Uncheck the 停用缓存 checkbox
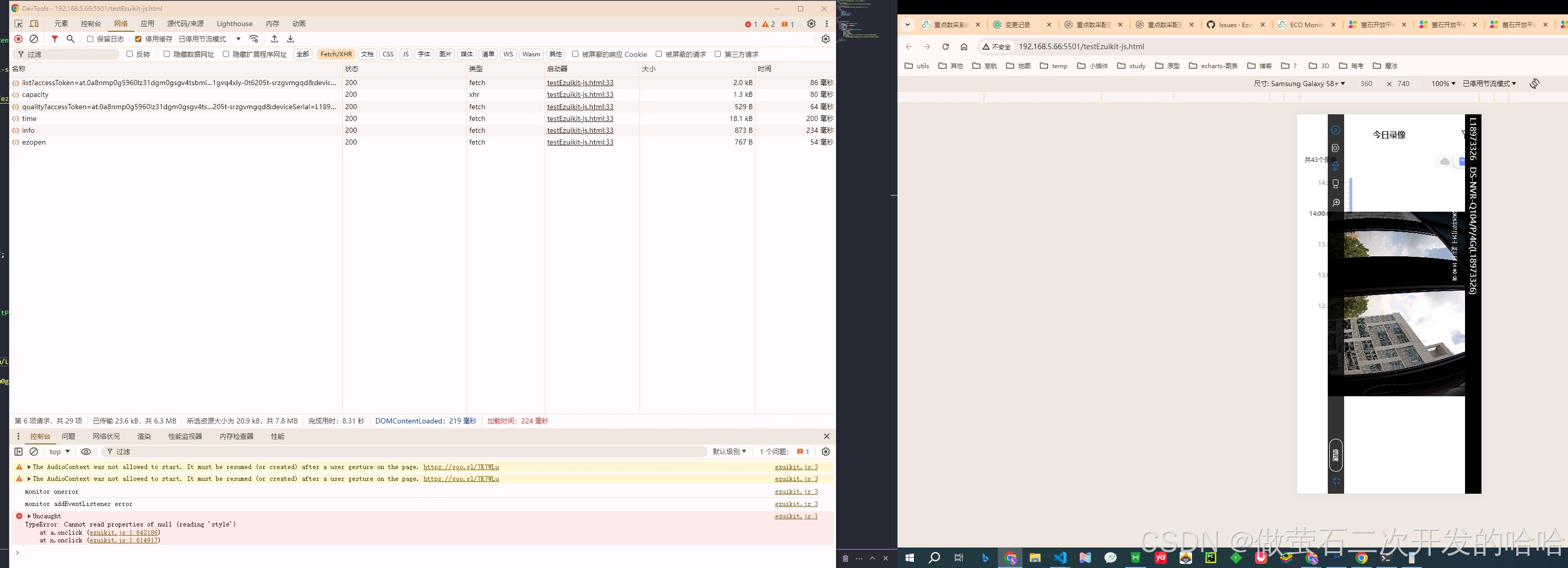The height and width of the screenshot is (568, 1568). click(x=138, y=39)
